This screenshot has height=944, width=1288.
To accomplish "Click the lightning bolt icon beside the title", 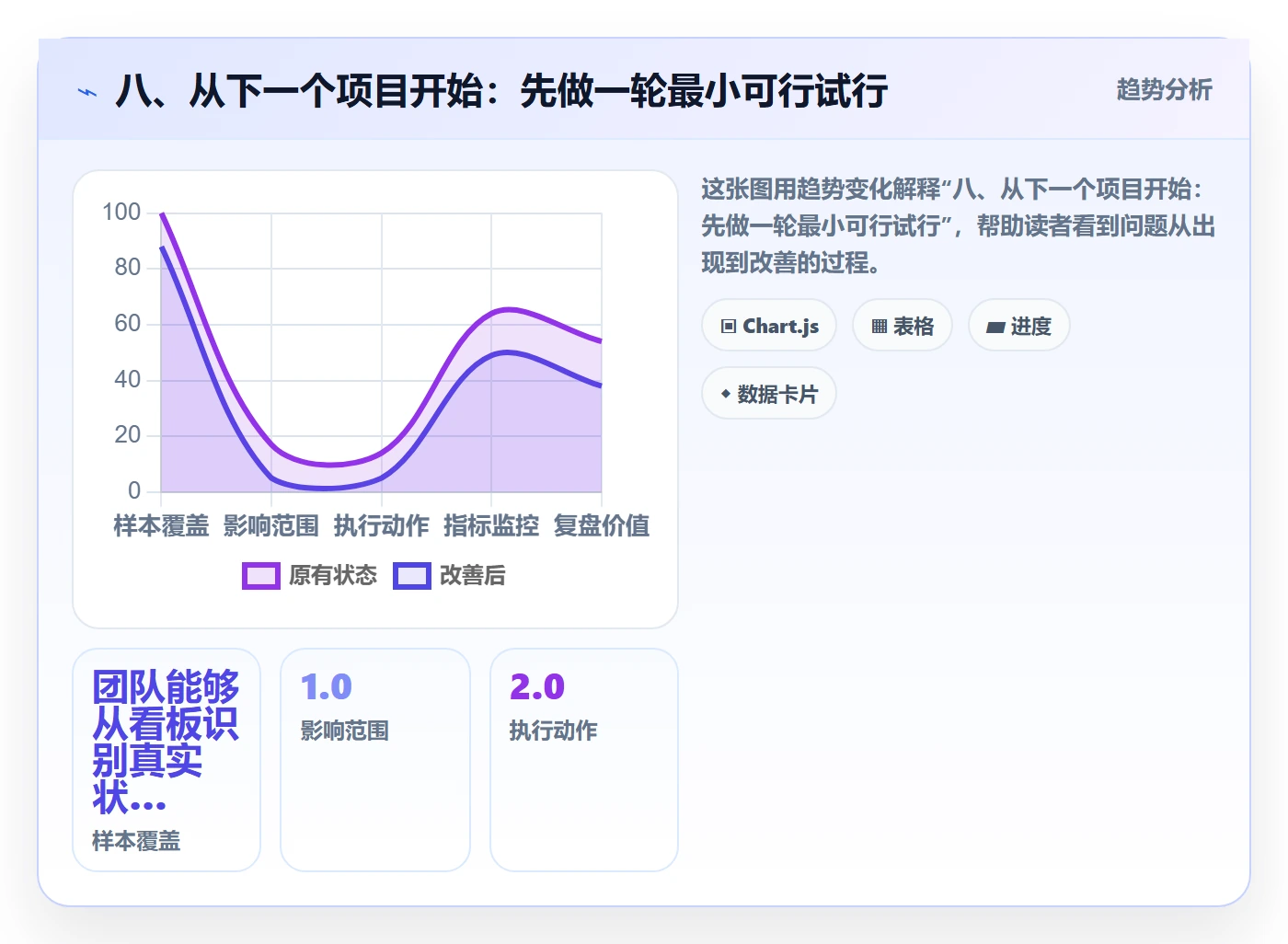I will [87, 92].
